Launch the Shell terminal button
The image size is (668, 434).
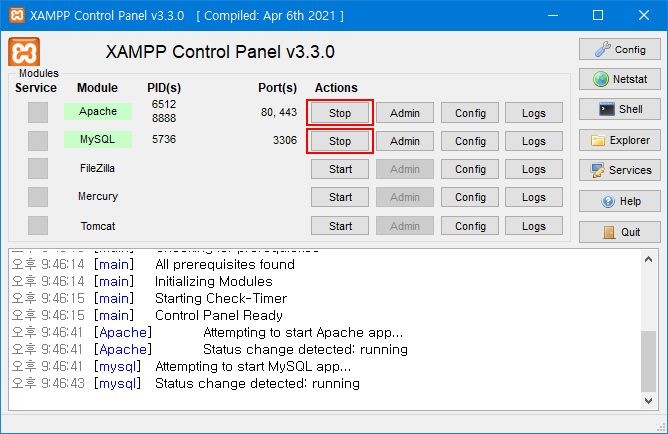[x=619, y=109]
